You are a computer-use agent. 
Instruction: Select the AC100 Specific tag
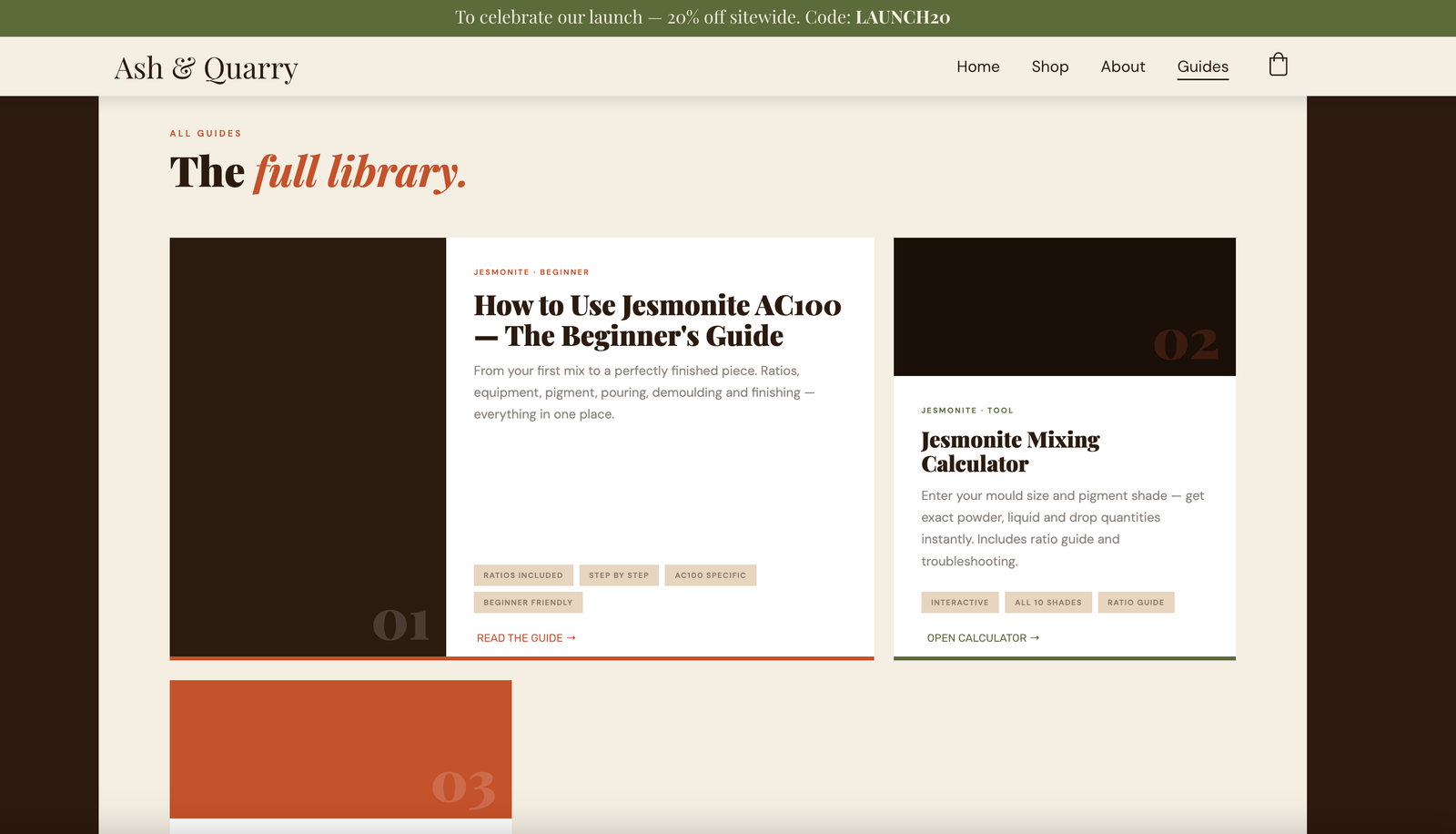point(710,575)
